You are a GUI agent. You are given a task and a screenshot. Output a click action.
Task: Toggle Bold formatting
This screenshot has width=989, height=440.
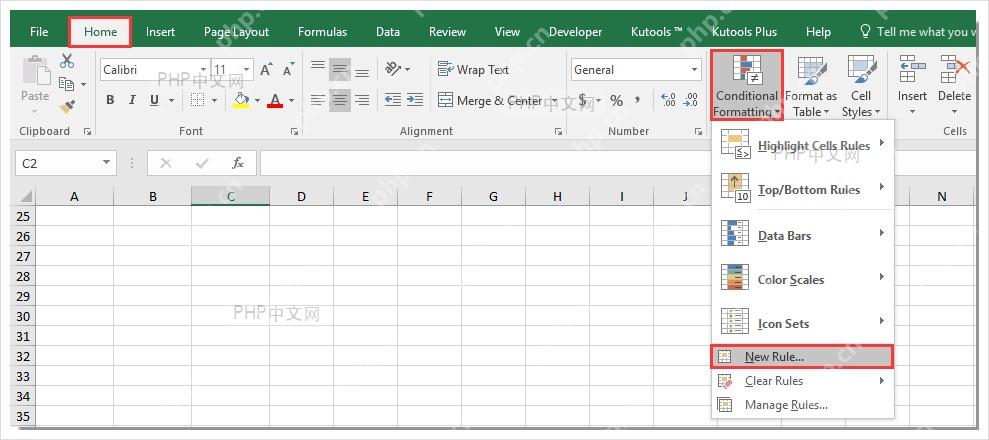point(110,100)
